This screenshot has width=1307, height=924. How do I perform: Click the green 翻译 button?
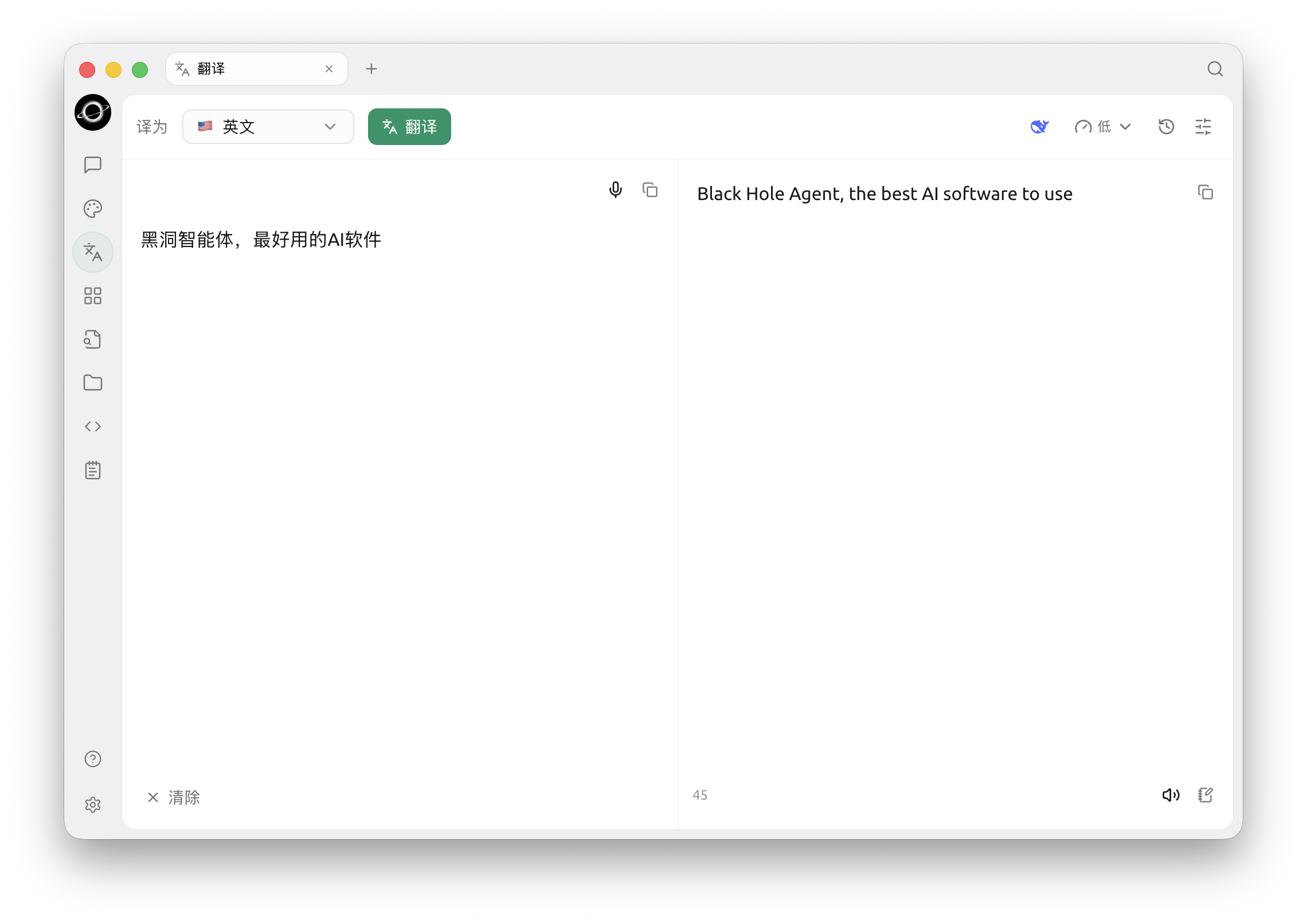coord(409,127)
